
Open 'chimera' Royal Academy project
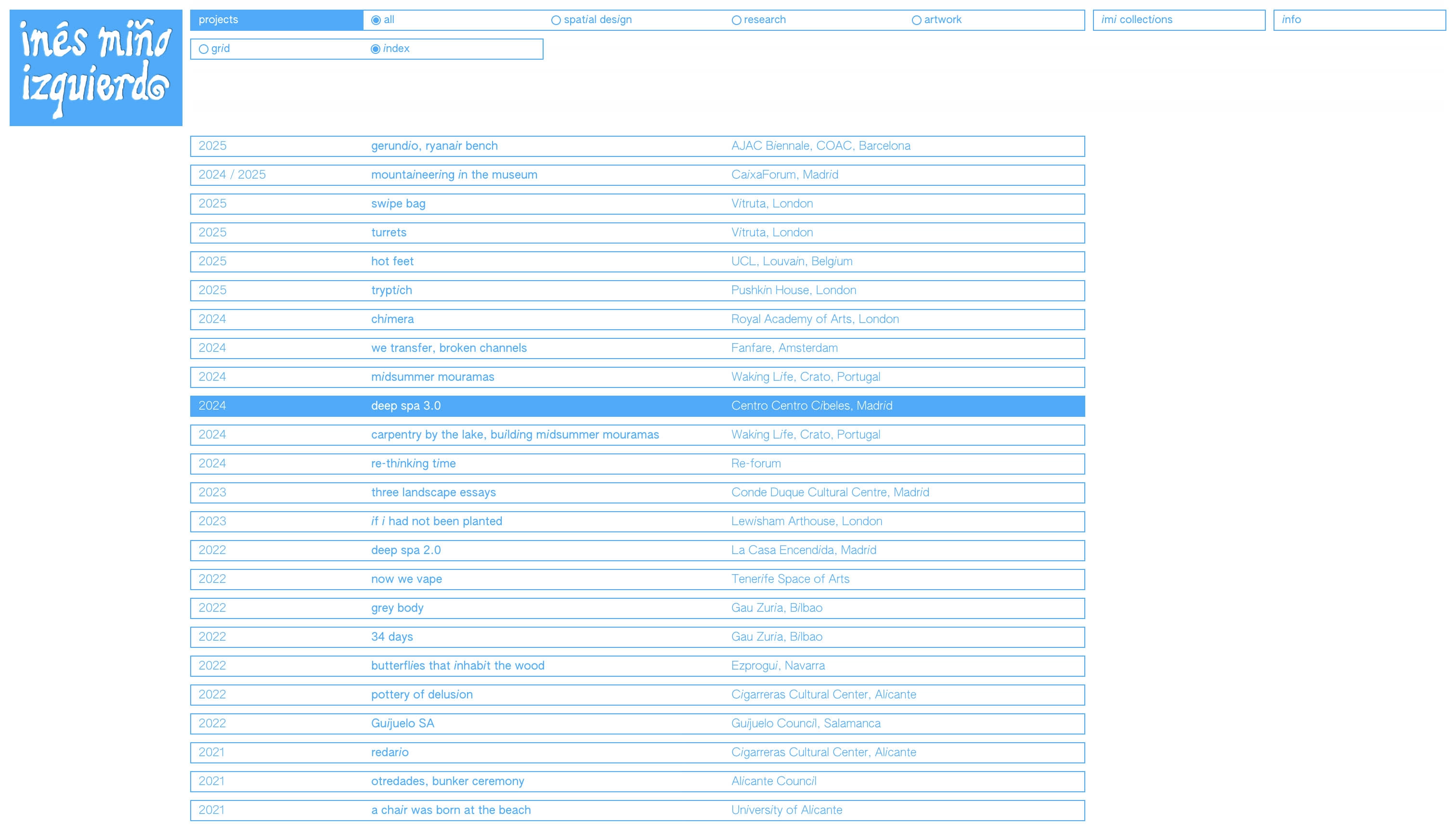[x=392, y=320]
